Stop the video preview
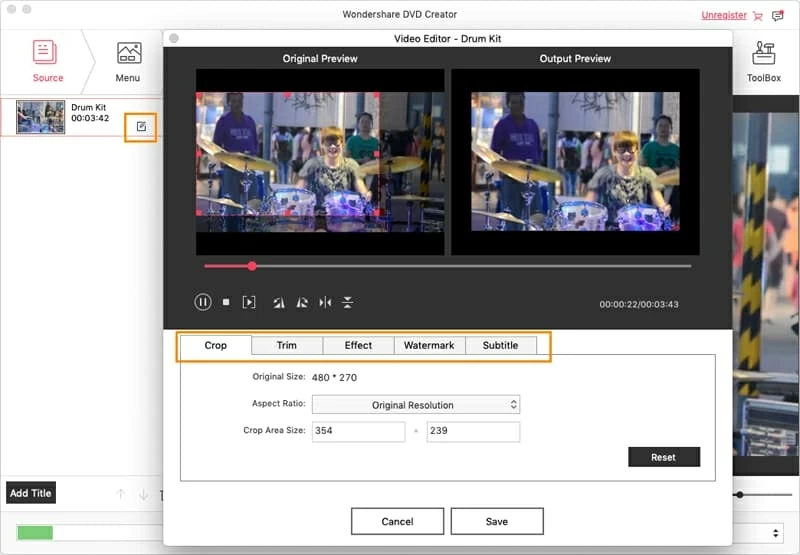 click(x=226, y=302)
